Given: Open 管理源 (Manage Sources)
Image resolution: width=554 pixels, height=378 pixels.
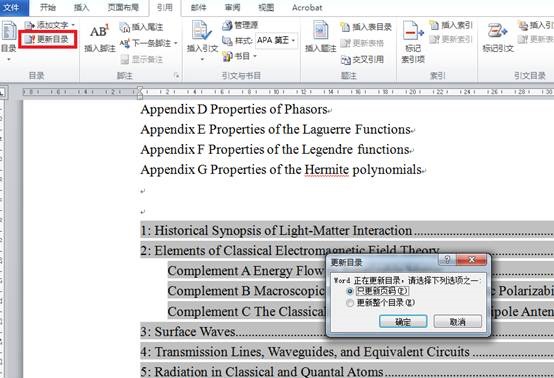Looking at the screenshot, I should click(240, 25).
